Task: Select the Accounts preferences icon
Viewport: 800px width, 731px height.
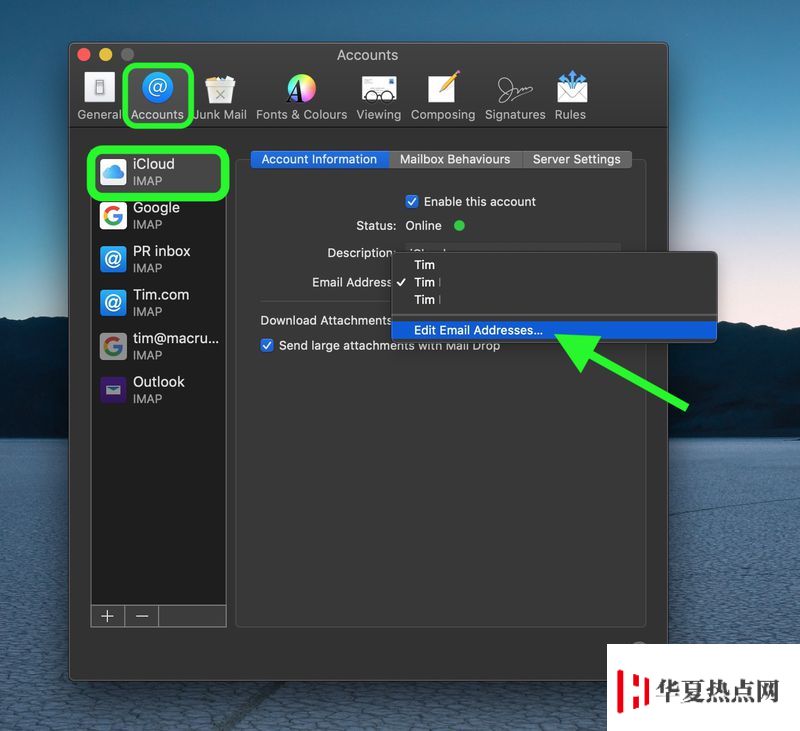Action: 157,96
